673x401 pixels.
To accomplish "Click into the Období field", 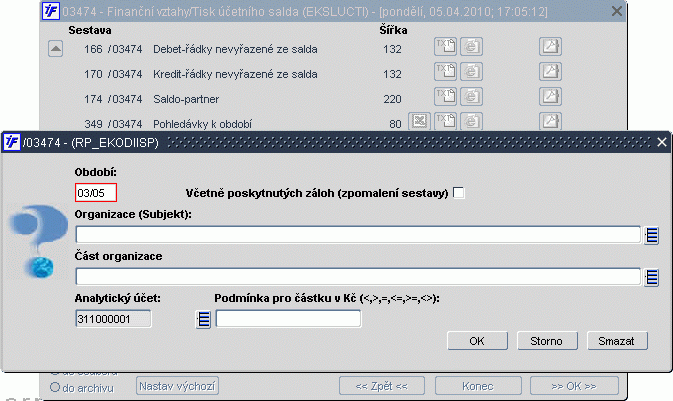I will coord(96,193).
